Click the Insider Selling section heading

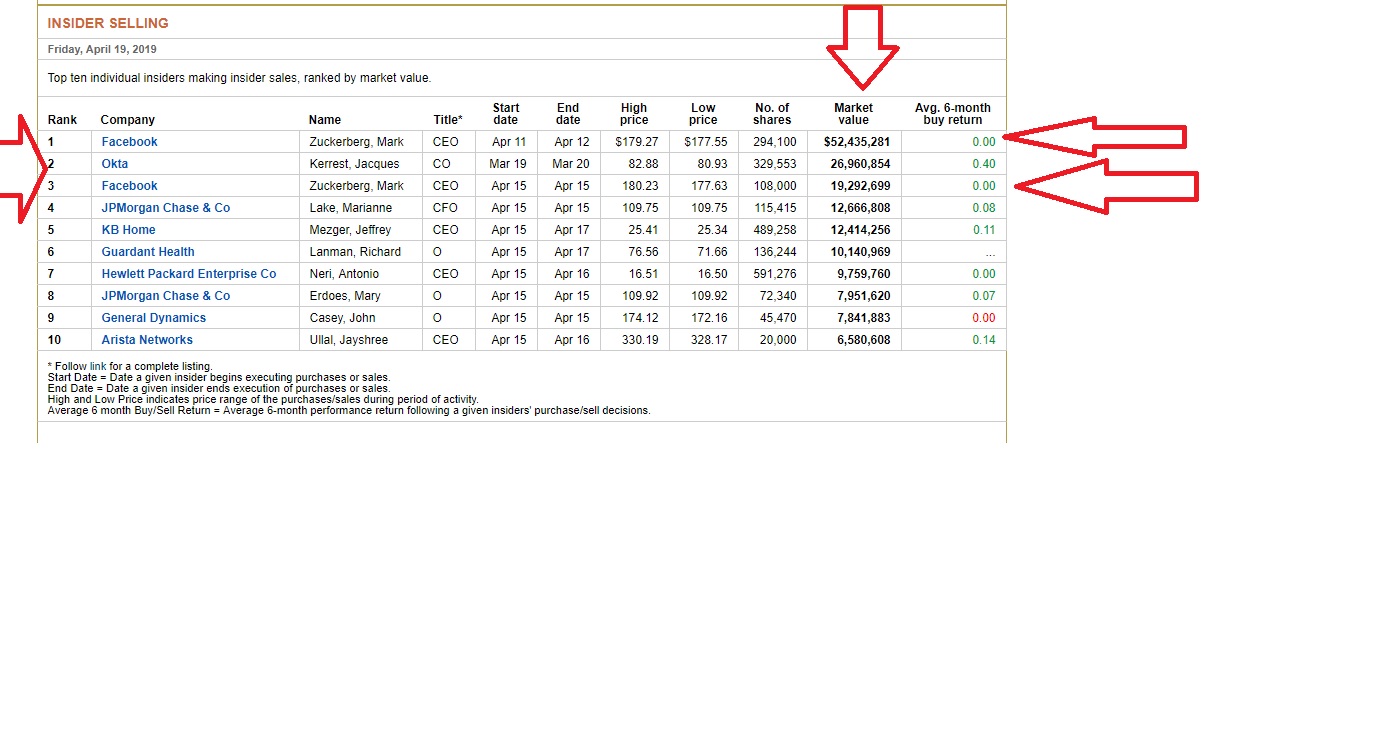click(108, 23)
